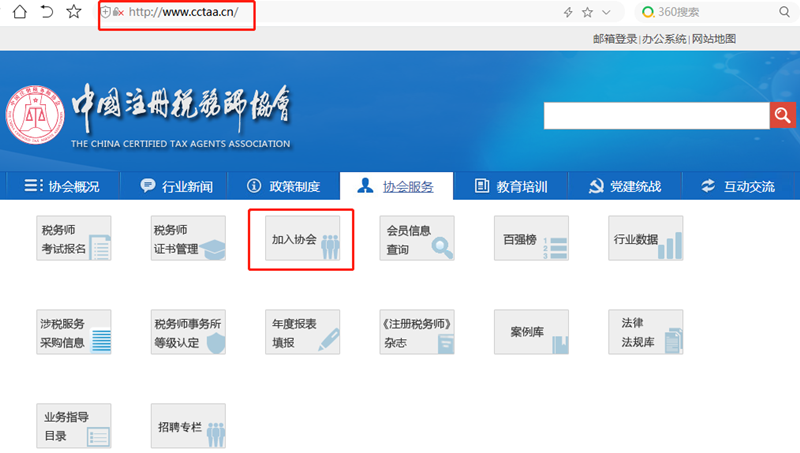800x453 pixels.
Task: Open the 招聘专栏 tile
Action: (188, 426)
